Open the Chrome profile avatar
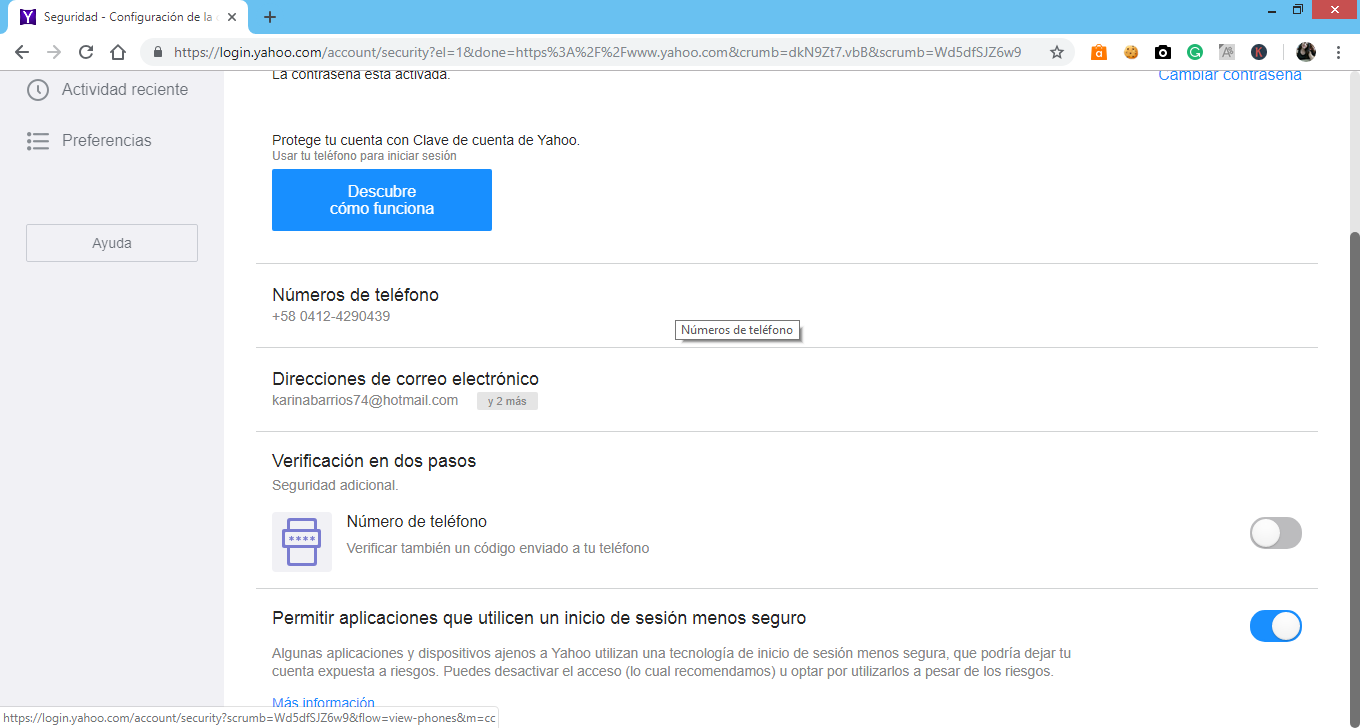This screenshot has width=1360, height=728. (x=1306, y=52)
